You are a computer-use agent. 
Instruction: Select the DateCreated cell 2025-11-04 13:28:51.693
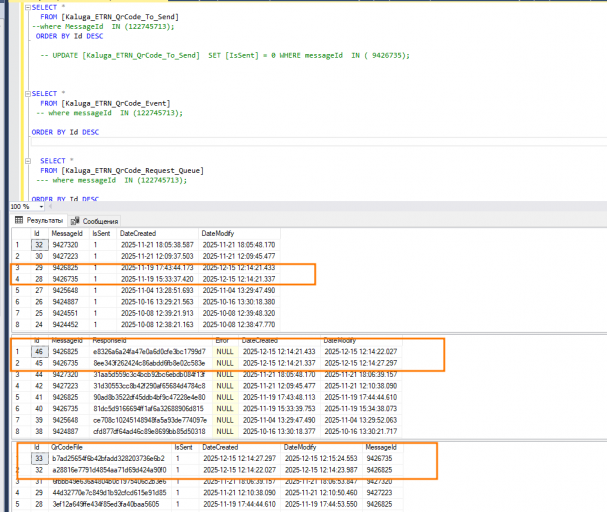(157, 290)
